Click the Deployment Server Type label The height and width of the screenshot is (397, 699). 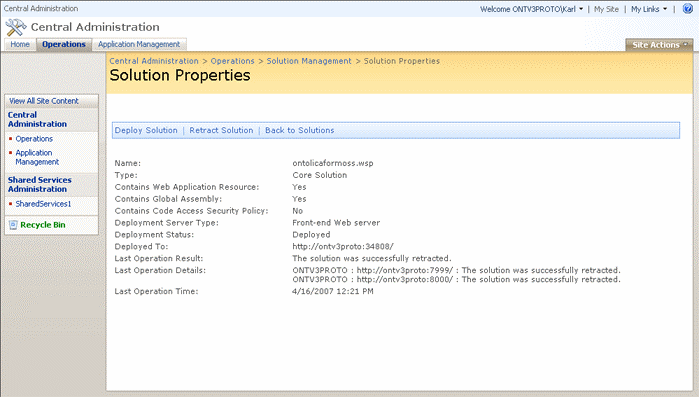click(x=167, y=223)
